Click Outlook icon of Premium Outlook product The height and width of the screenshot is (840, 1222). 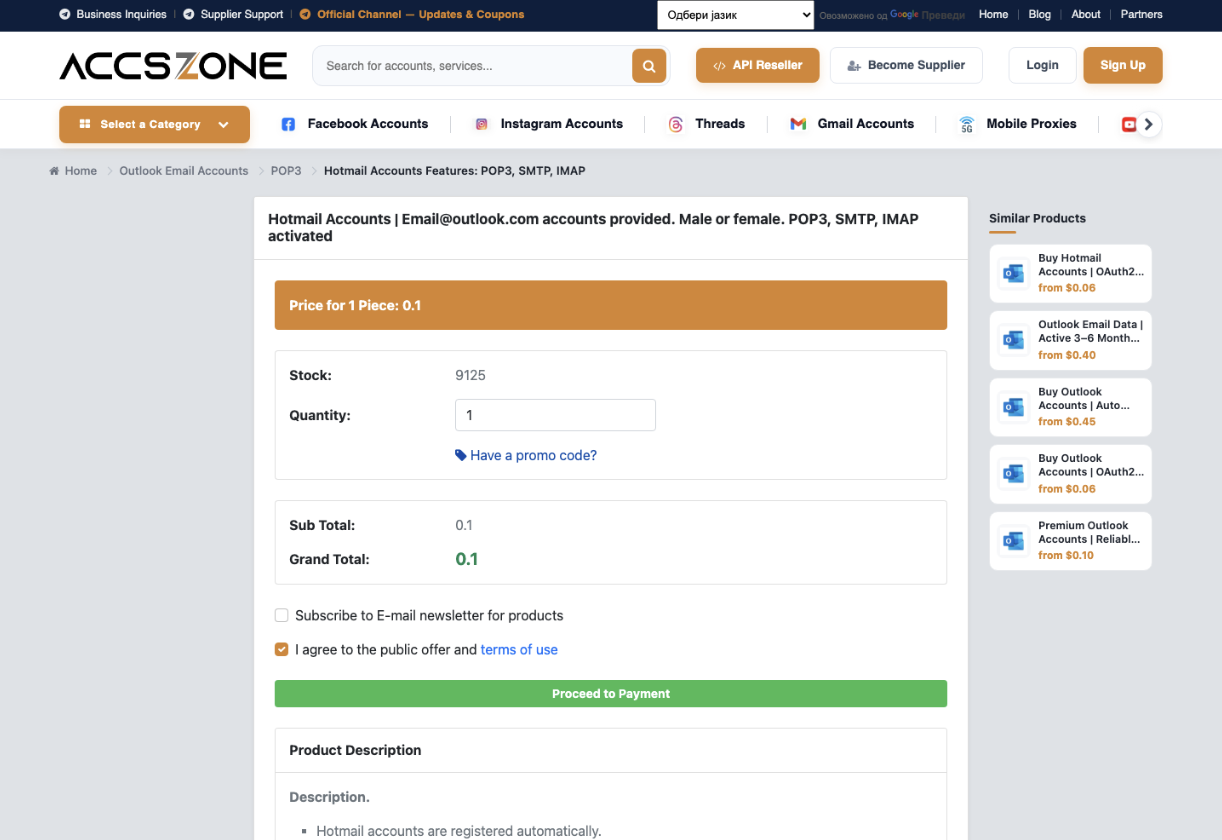(1014, 541)
